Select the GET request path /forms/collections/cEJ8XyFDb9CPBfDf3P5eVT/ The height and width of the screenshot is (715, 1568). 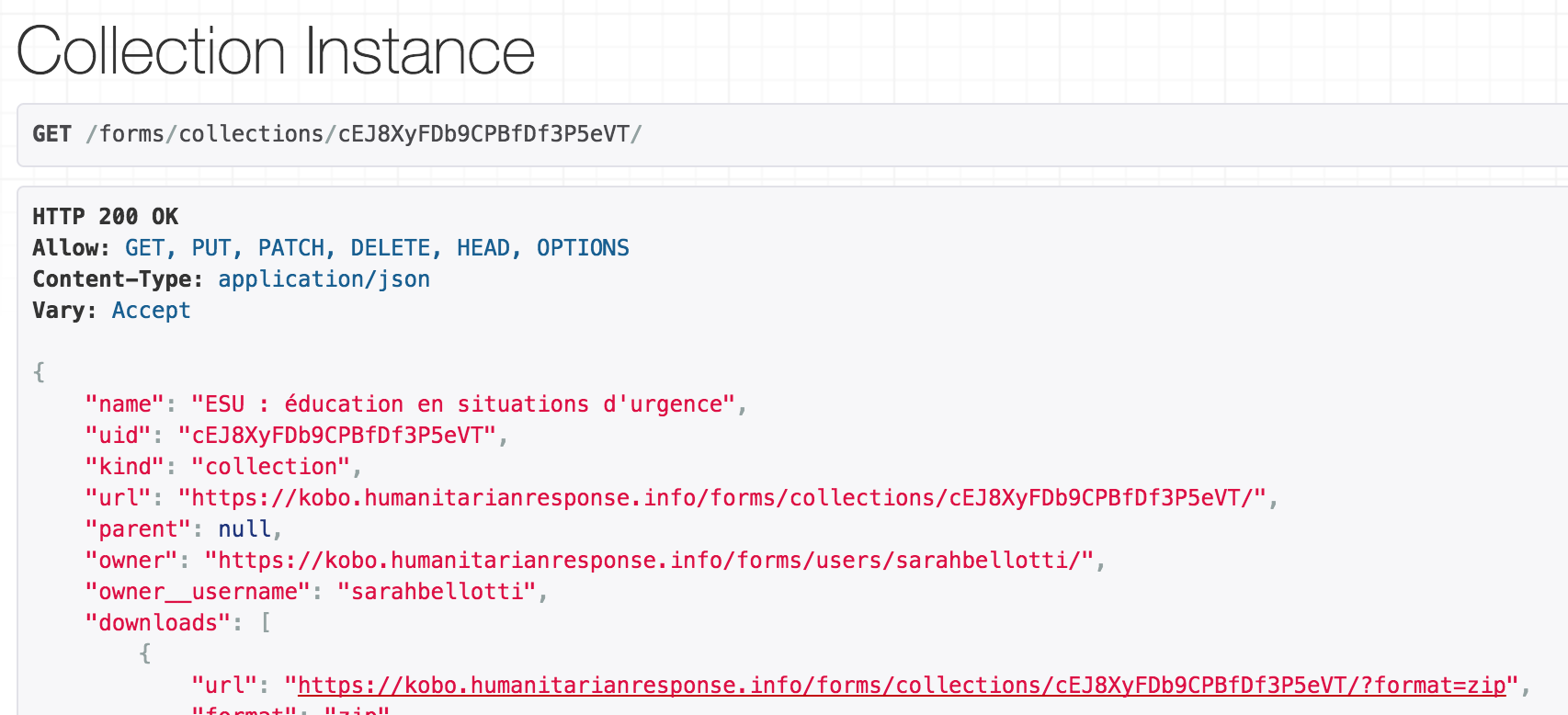364,133
